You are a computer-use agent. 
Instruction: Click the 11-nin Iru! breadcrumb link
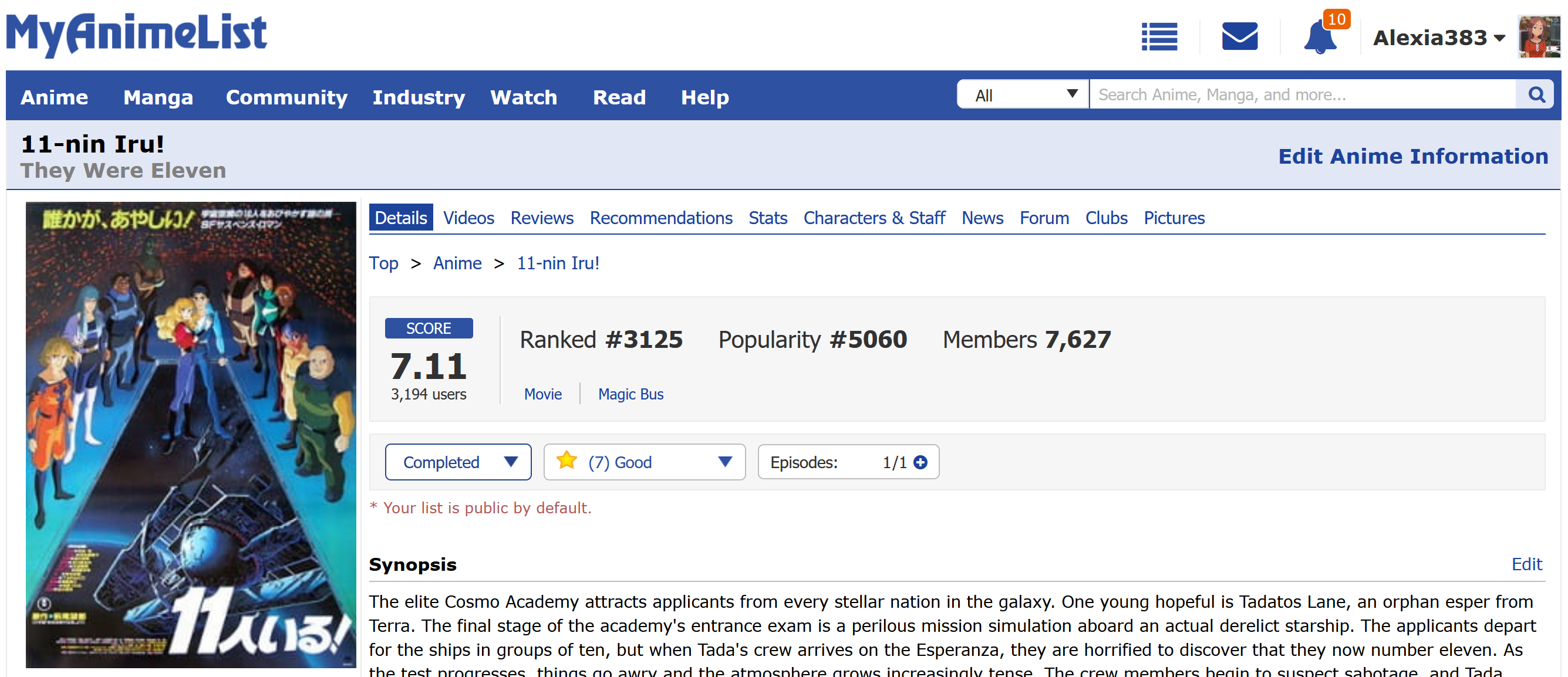(x=558, y=263)
